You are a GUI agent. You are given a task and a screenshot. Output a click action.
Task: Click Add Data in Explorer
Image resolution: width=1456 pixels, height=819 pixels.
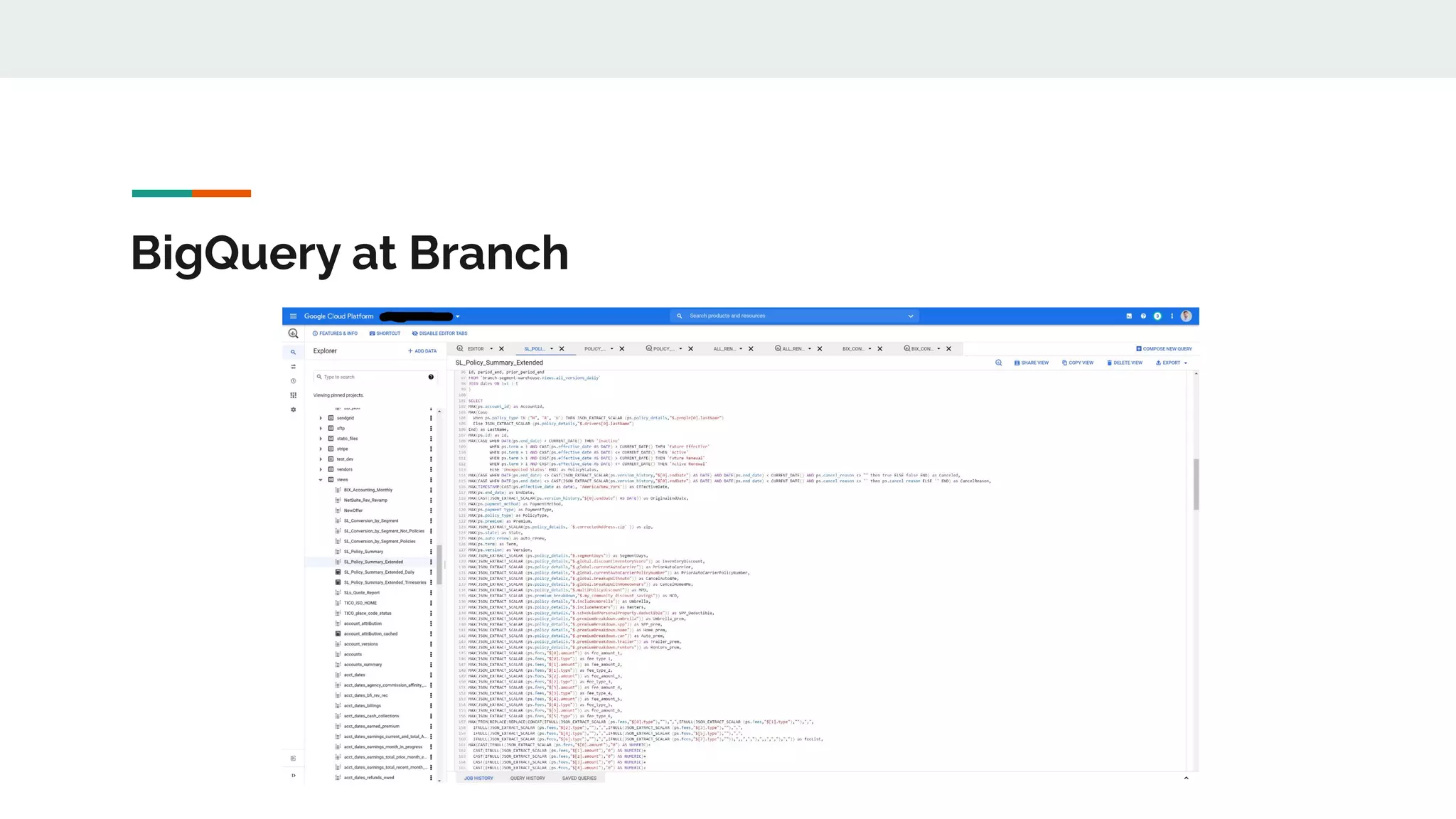tap(422, 351)
